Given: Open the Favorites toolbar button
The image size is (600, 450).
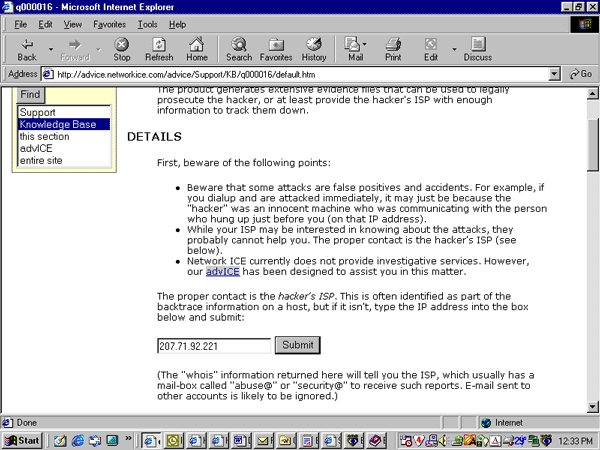Looking at the screenshot, I should pyautogui.click(x=276, y=49).
